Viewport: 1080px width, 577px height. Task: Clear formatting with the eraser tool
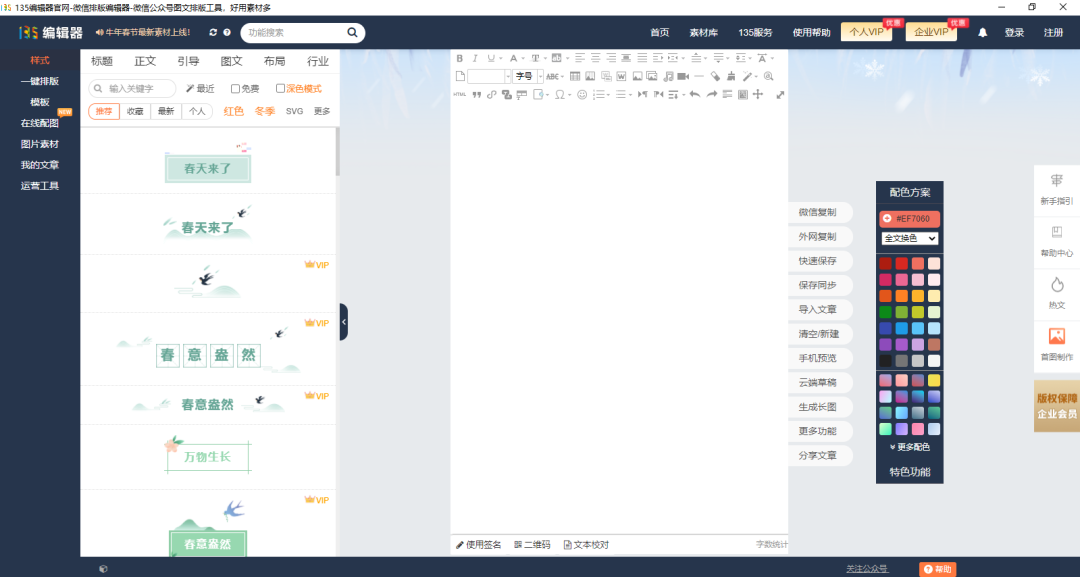click(715, 76)
